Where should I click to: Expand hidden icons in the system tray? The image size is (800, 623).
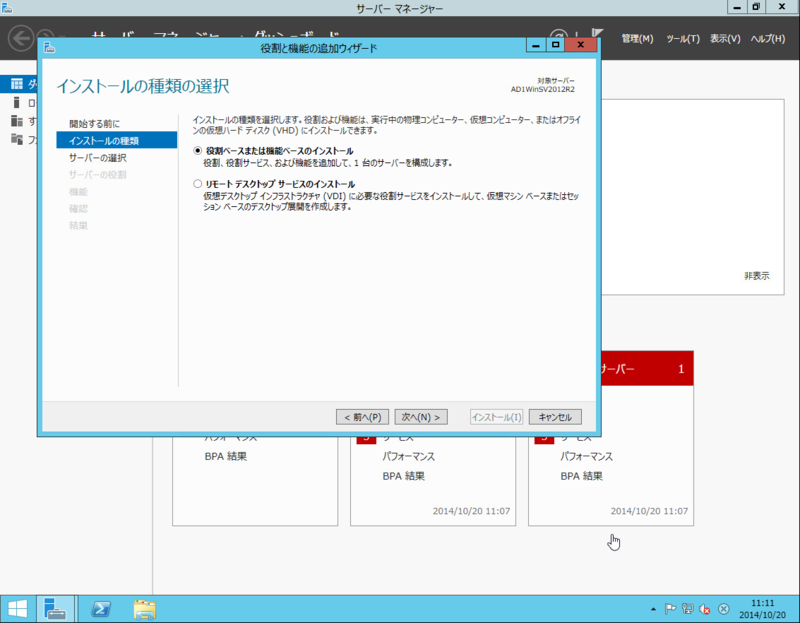[x=653, y=608]
